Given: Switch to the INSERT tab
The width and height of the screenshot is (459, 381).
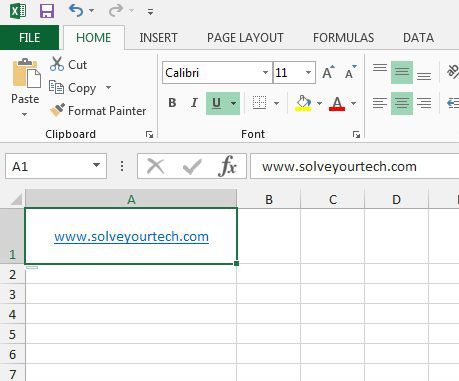Looking at the screenshot, I should (158, 38).
